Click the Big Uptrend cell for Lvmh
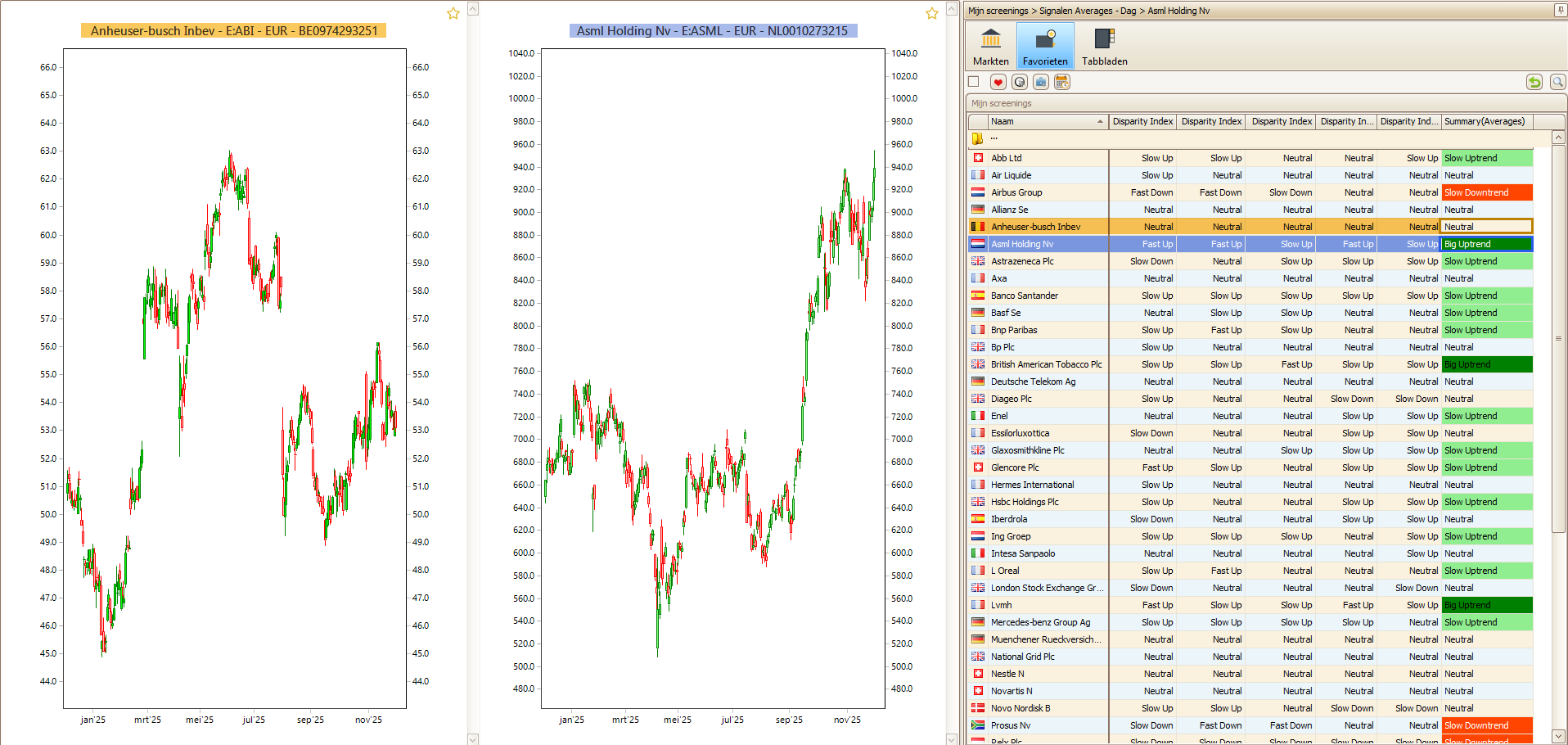 tap(1486, 605)
